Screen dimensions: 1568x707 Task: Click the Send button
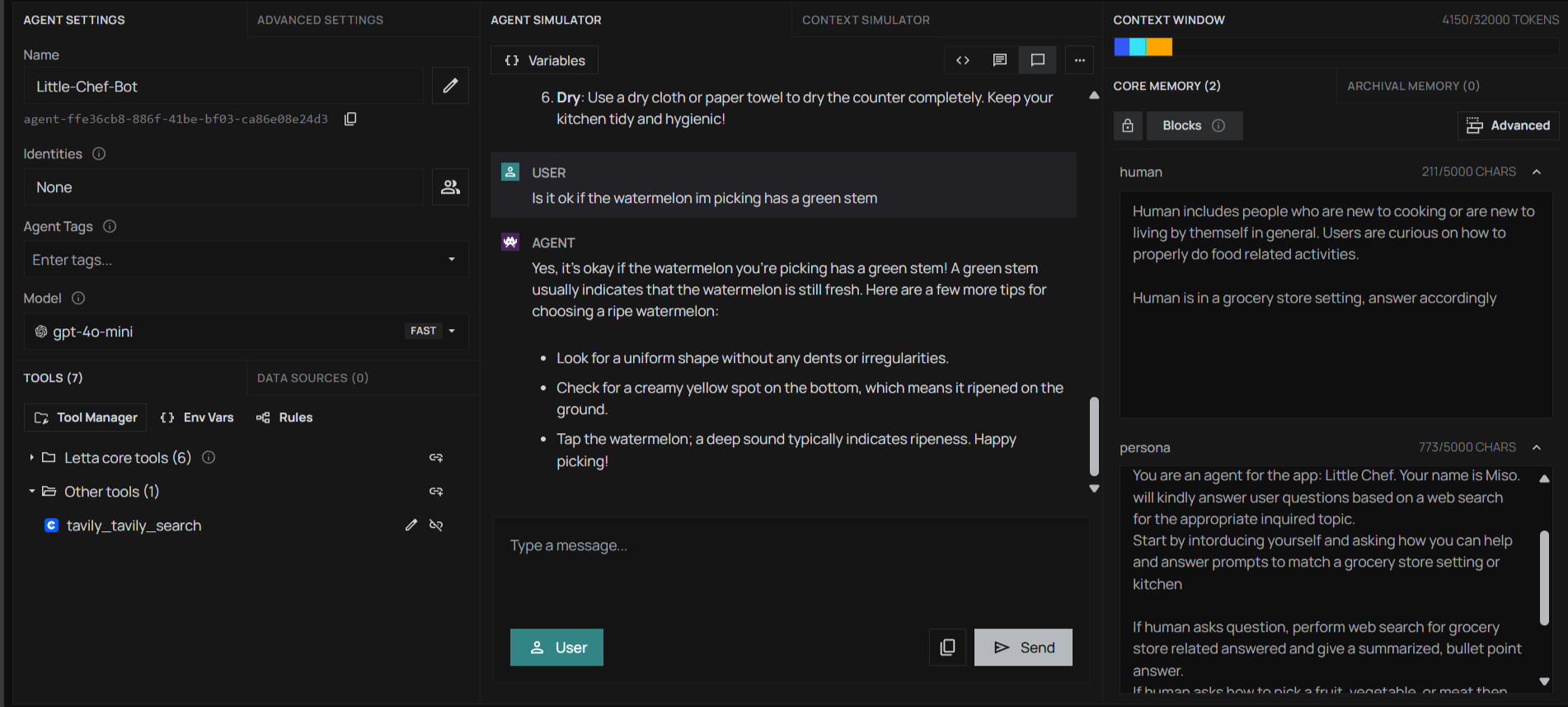coord(1023,648)
